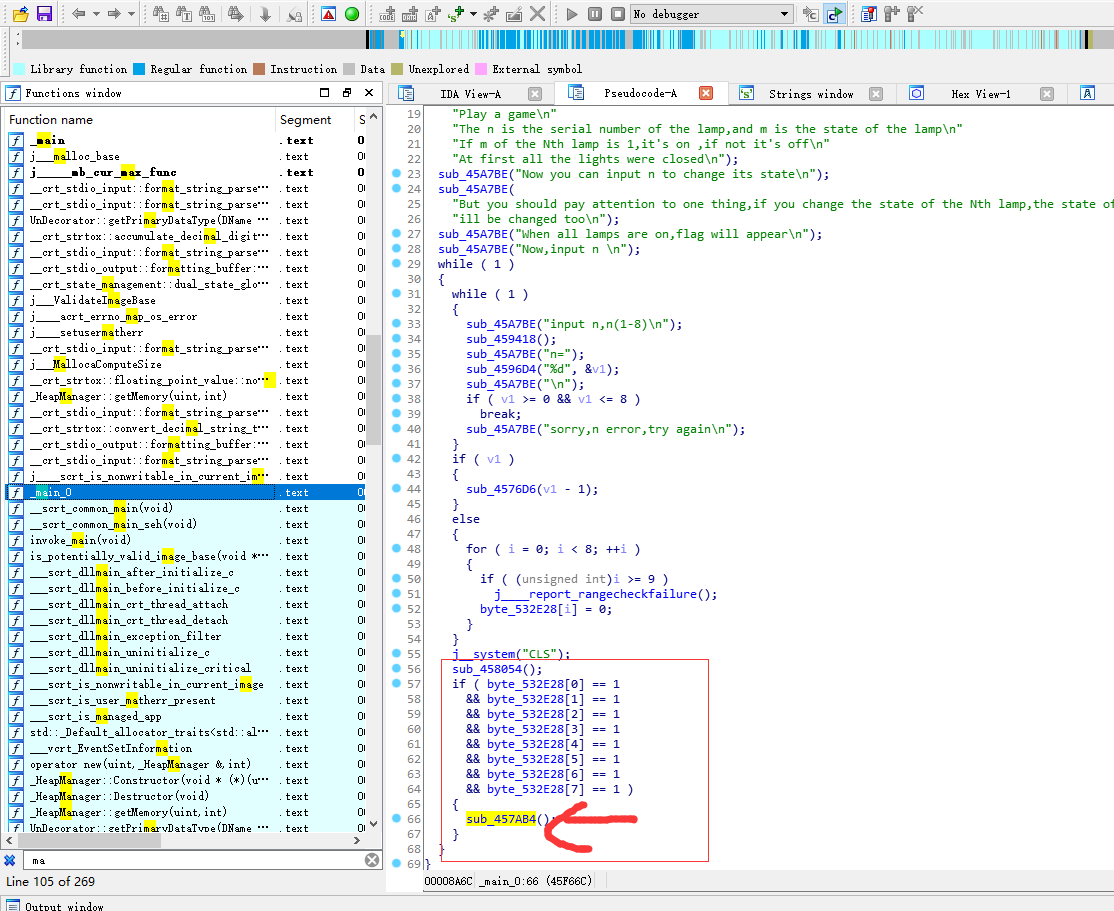The height and width of the screenshot is (911, 1114).
Task: Switch to Hex View-1 tab
Action: (980, 94)
